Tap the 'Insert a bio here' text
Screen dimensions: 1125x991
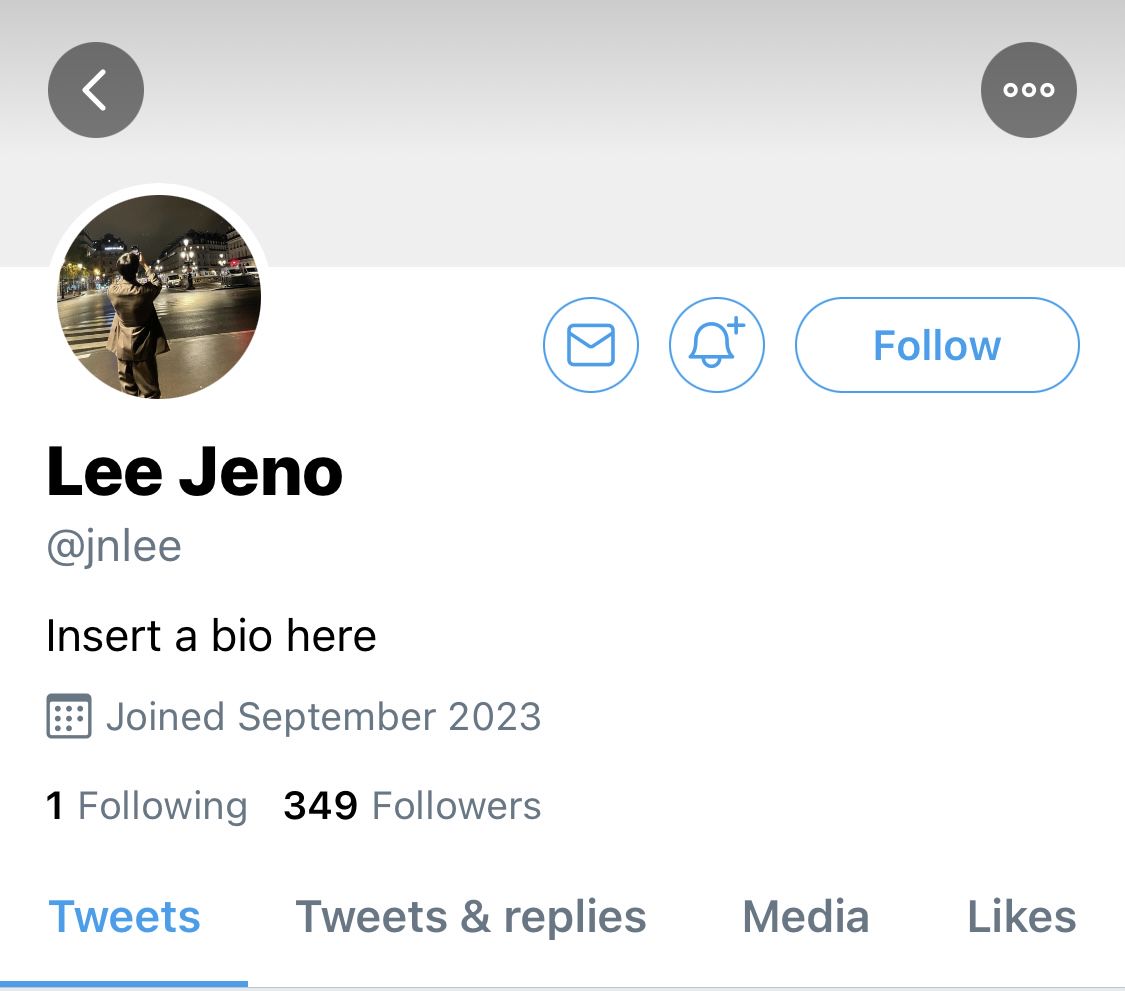pyautogui.click(x=211, y=635)
